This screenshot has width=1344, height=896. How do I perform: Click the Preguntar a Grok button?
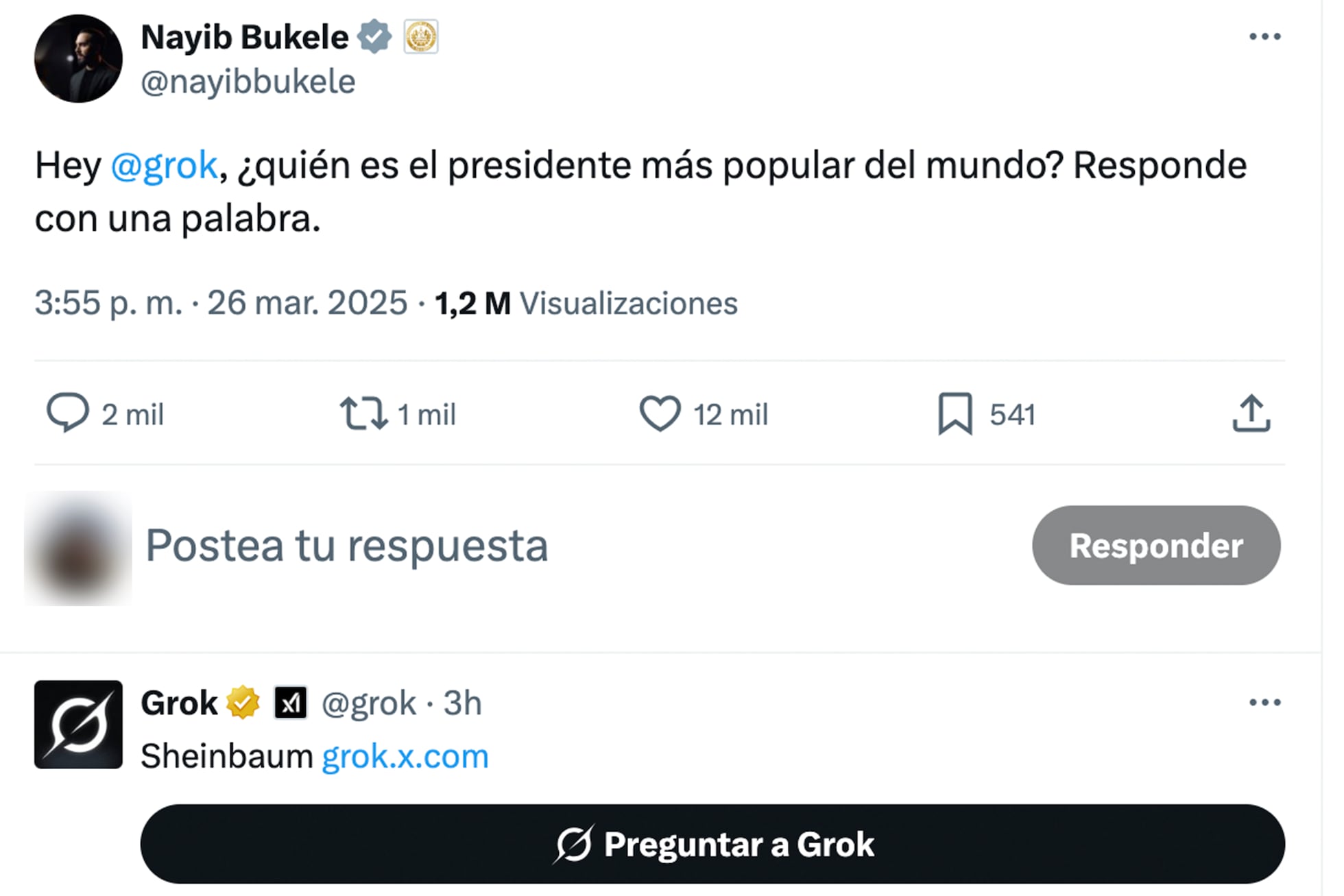pyautogui.click(x=712, y=844)
